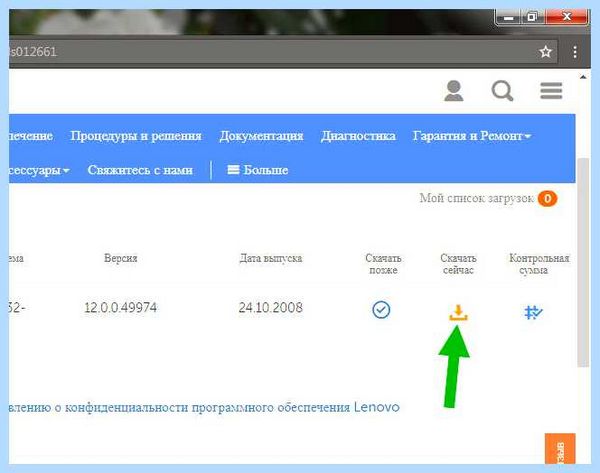Open the orange feedback tab
600x473 pixels.
pos(560,449)
